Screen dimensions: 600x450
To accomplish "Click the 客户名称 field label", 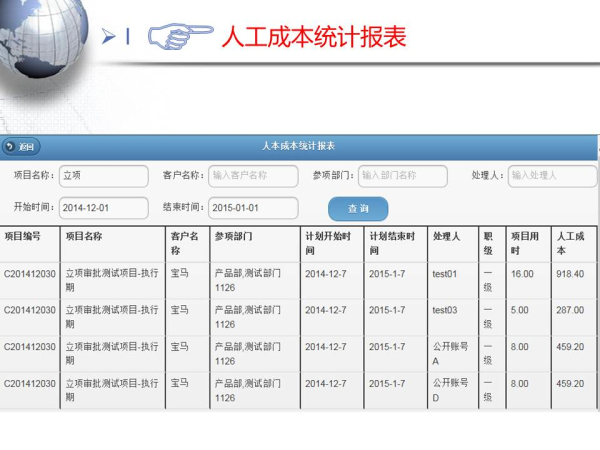I will tap(183, 175).
